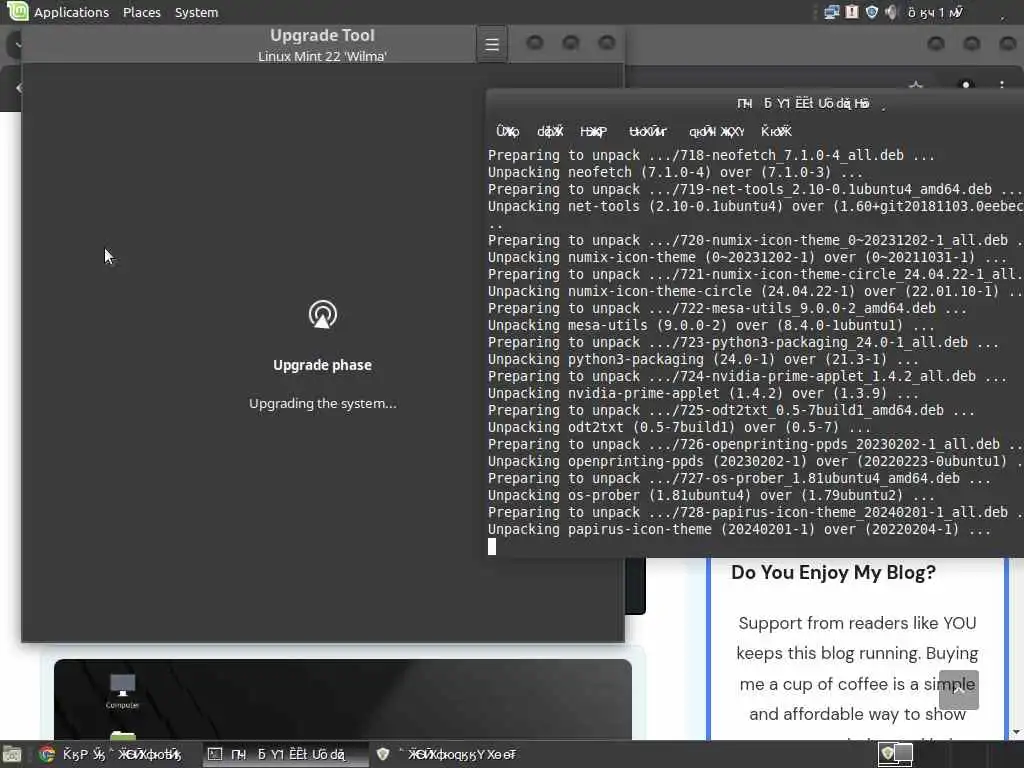The width and height of the screenshot is (1024, 768).
Task: Click the terminal cursor block
Action: pyautogui.click(x=492, y=547)
